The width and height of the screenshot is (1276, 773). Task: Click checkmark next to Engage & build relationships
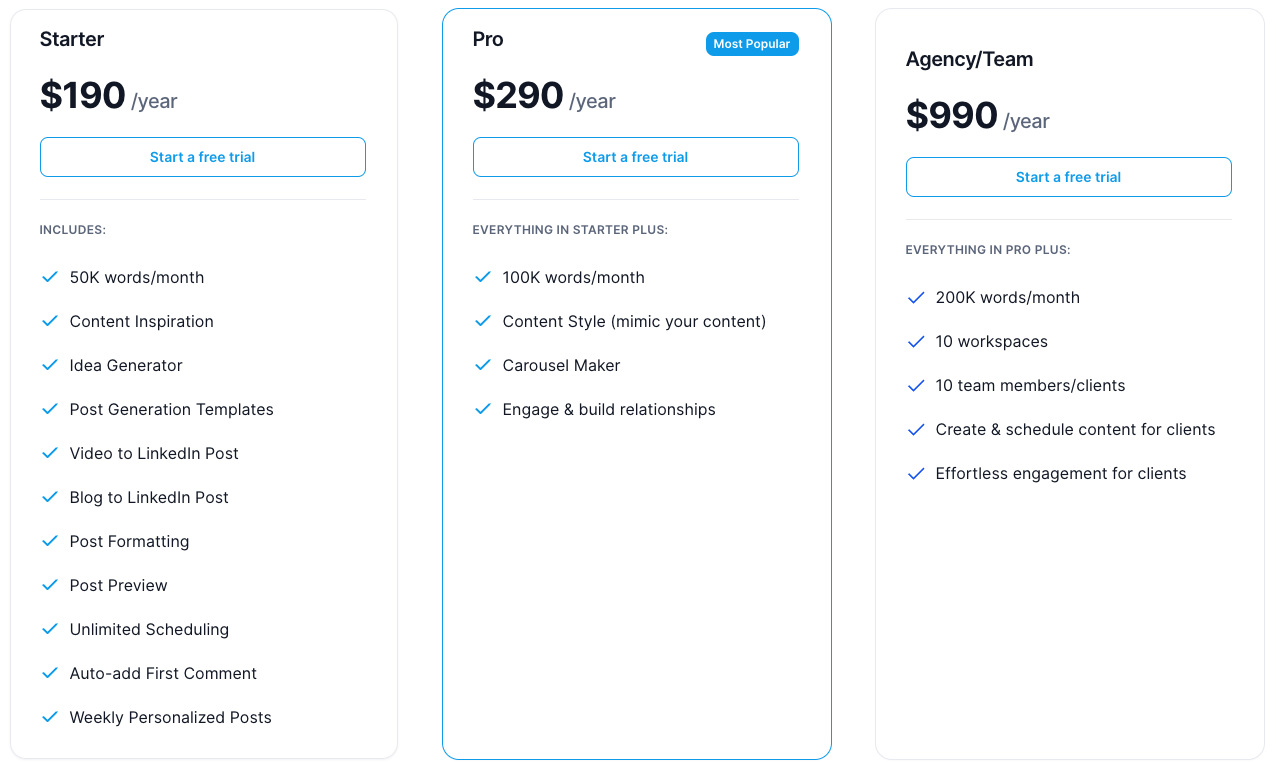click(482, 409)
